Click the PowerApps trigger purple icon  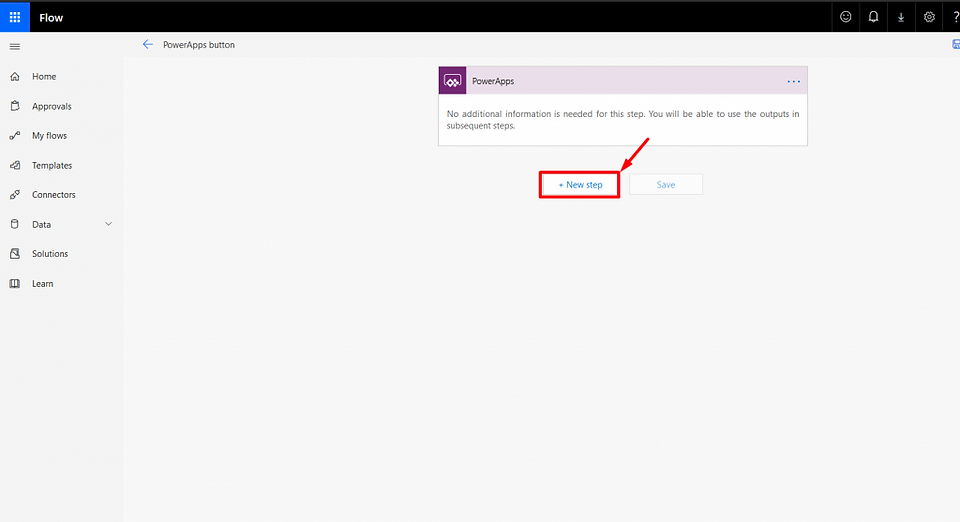coord(452,81)
